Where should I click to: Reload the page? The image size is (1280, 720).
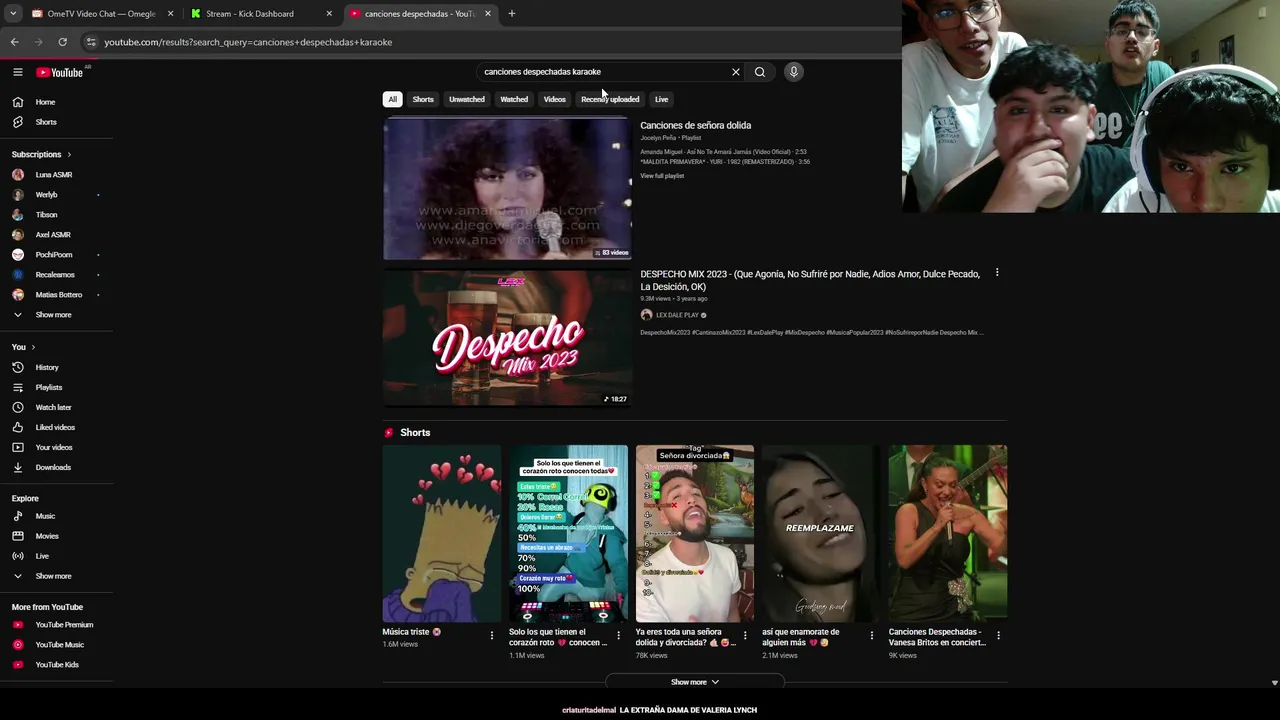click(x=62, y=42)
